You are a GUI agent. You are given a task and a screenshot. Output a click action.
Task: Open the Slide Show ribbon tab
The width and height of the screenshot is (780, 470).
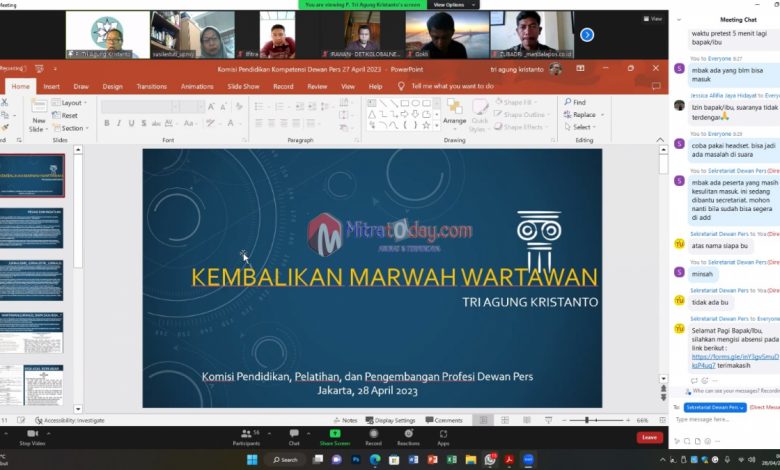243,87
